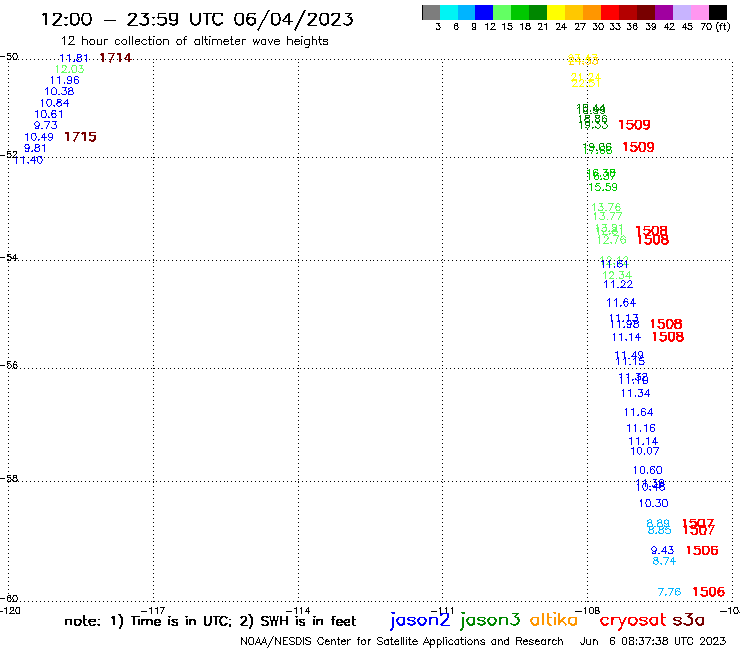
Task: Select the red time 1508 beside 11.14
Action: pos(668,337)
